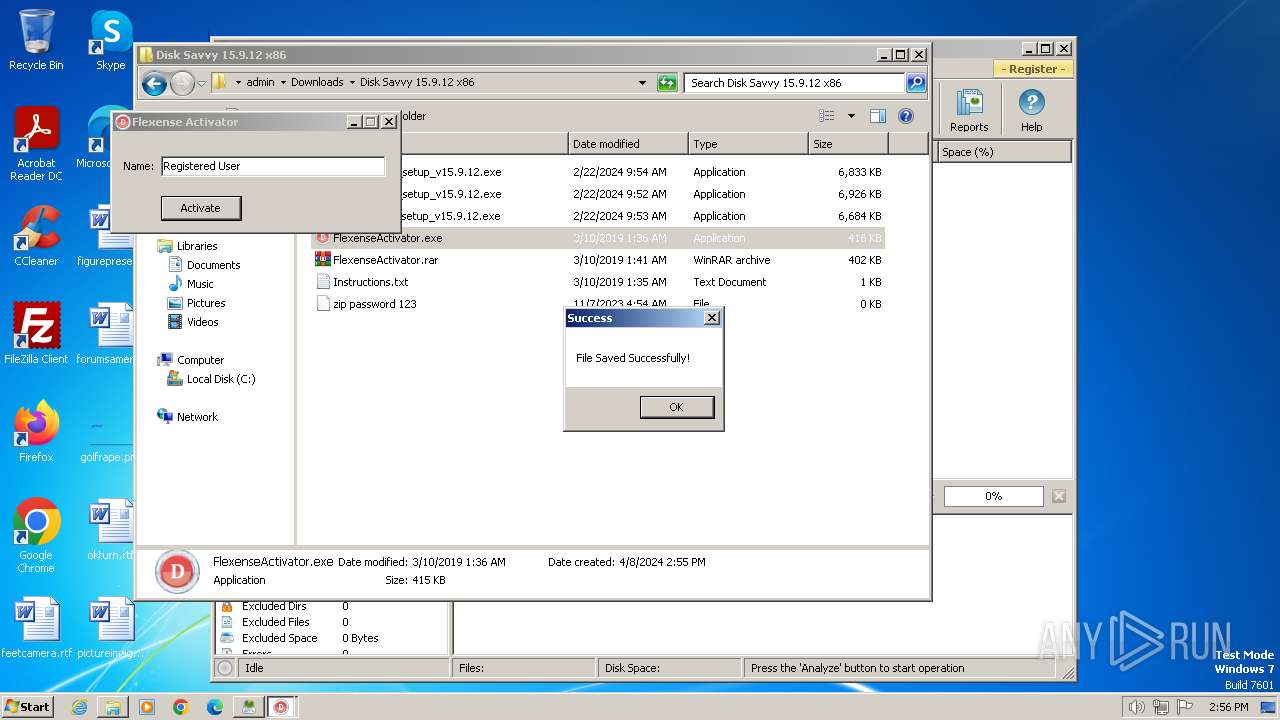Image resolution: width=1280 pixels, height=720 pixels.
Task: Sort by Type column header
Action: coord(748,144)
